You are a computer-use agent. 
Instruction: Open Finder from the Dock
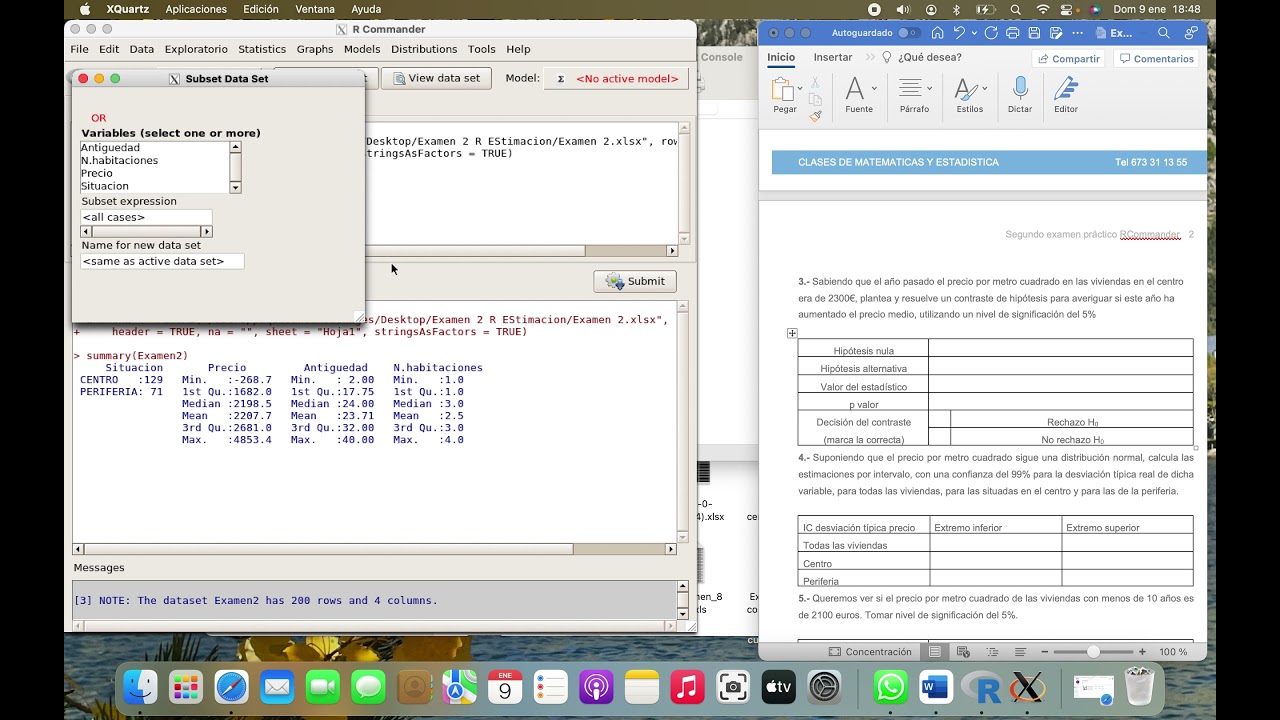140,688
